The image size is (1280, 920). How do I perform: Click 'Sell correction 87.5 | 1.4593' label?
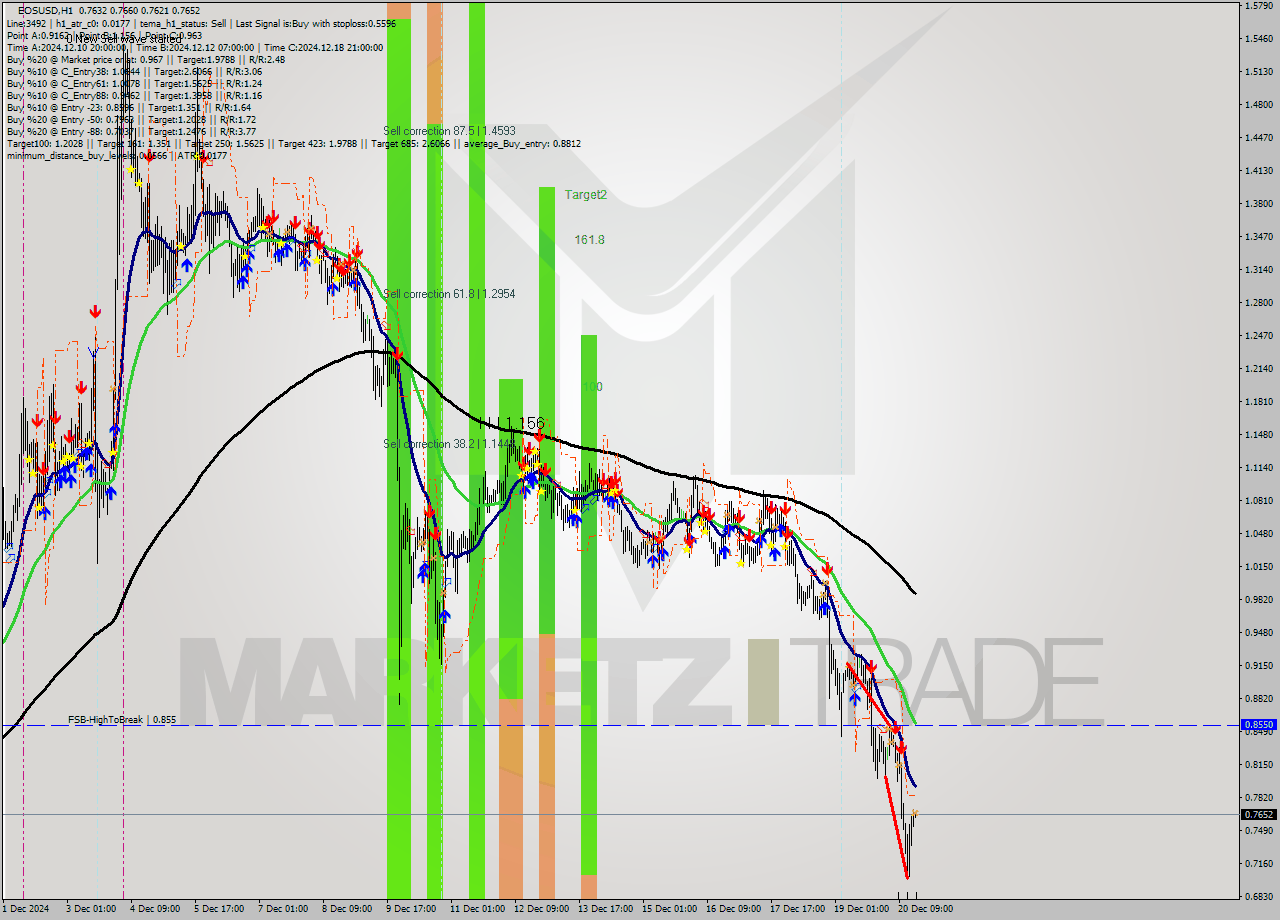[449, 131]
